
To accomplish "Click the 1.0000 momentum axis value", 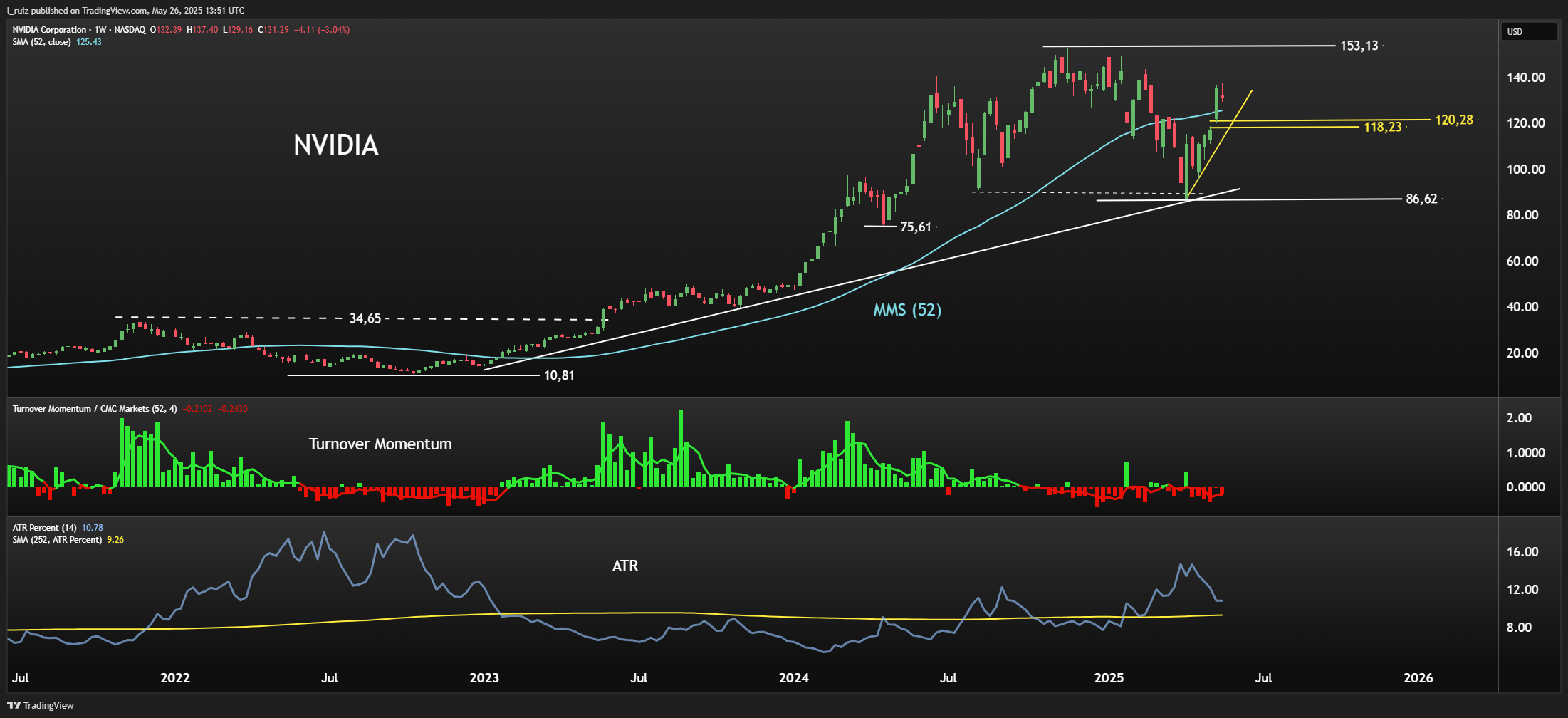I will [1525, 453].
